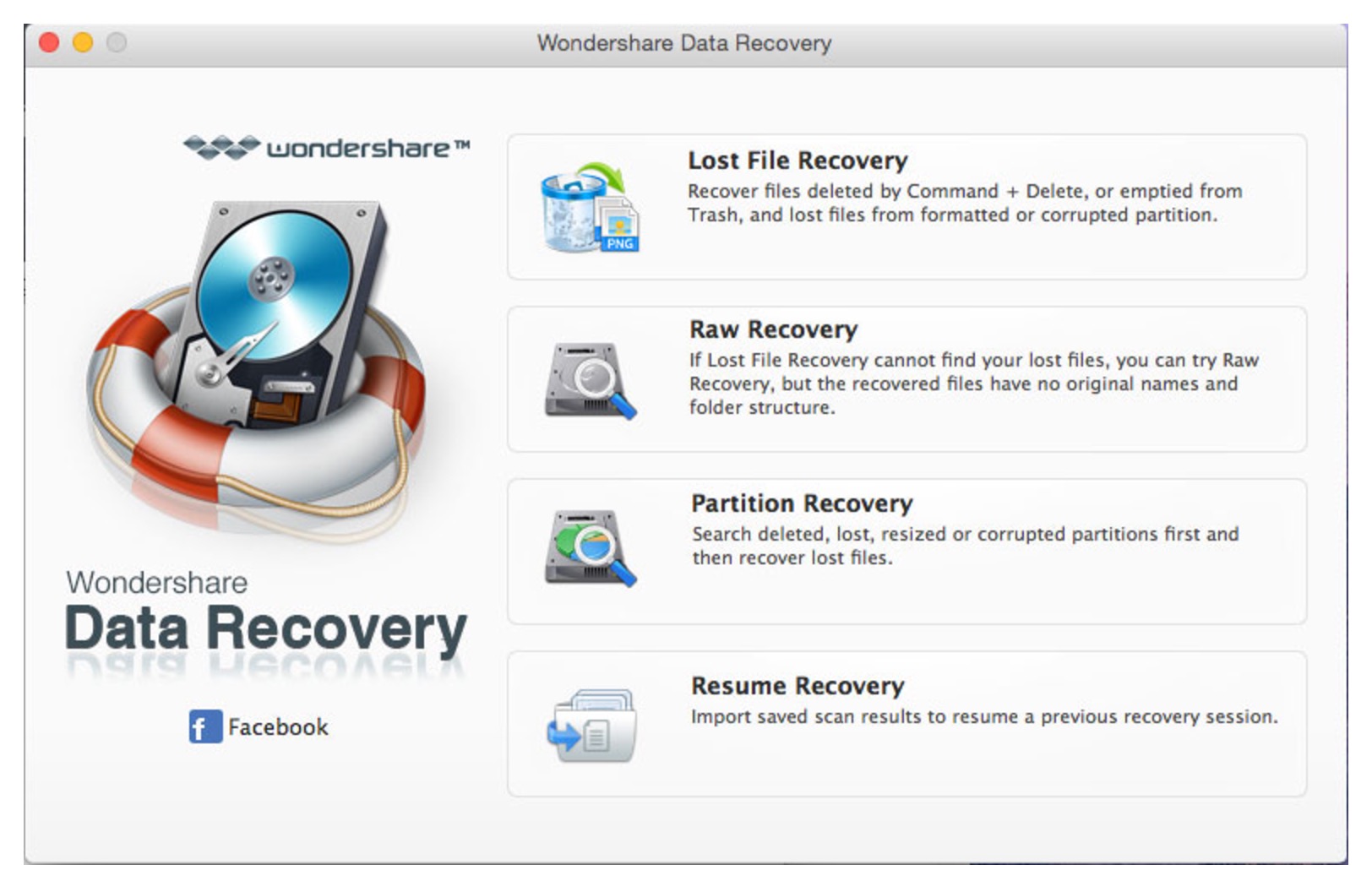Viewport: 1372px width, 892px height.
Task: Click the Facebook logo icon
Action: 205,726
